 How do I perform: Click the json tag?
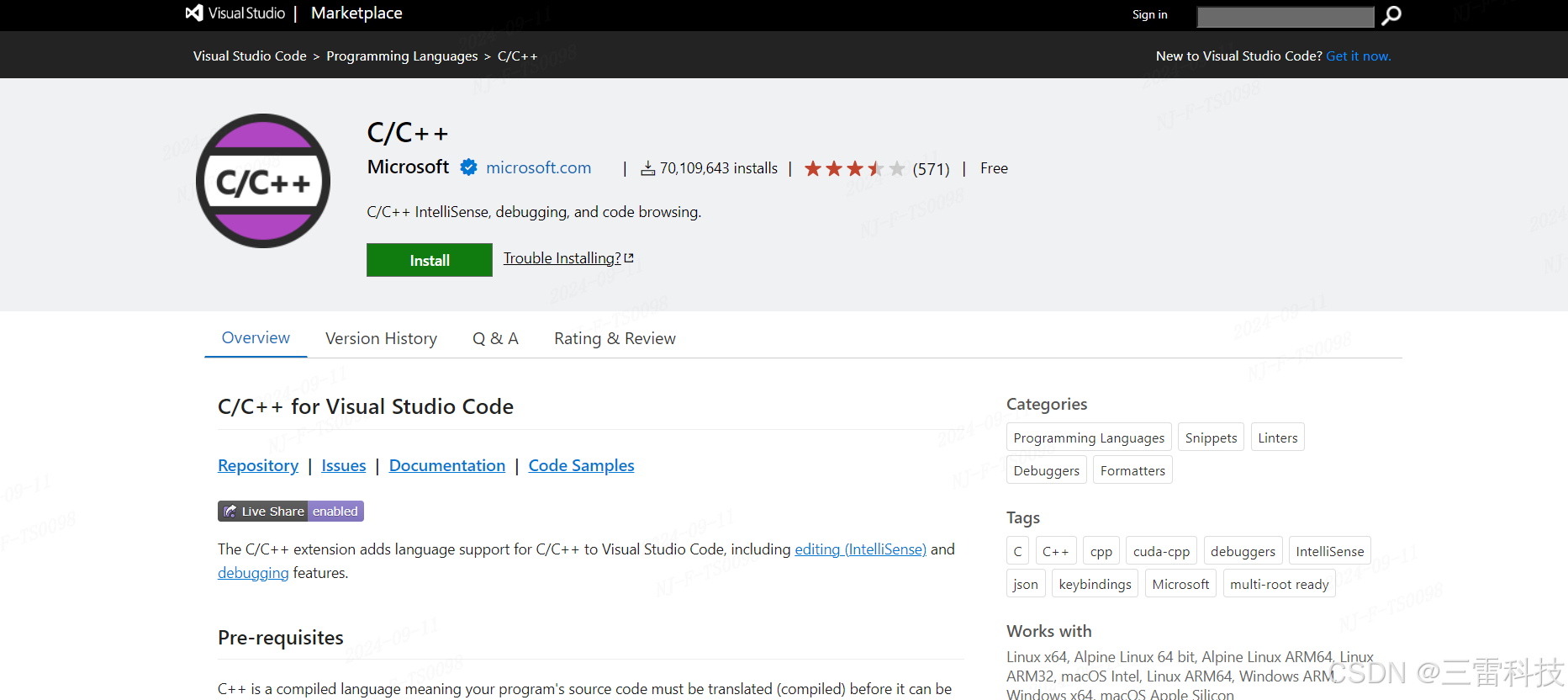[1026, 584]
